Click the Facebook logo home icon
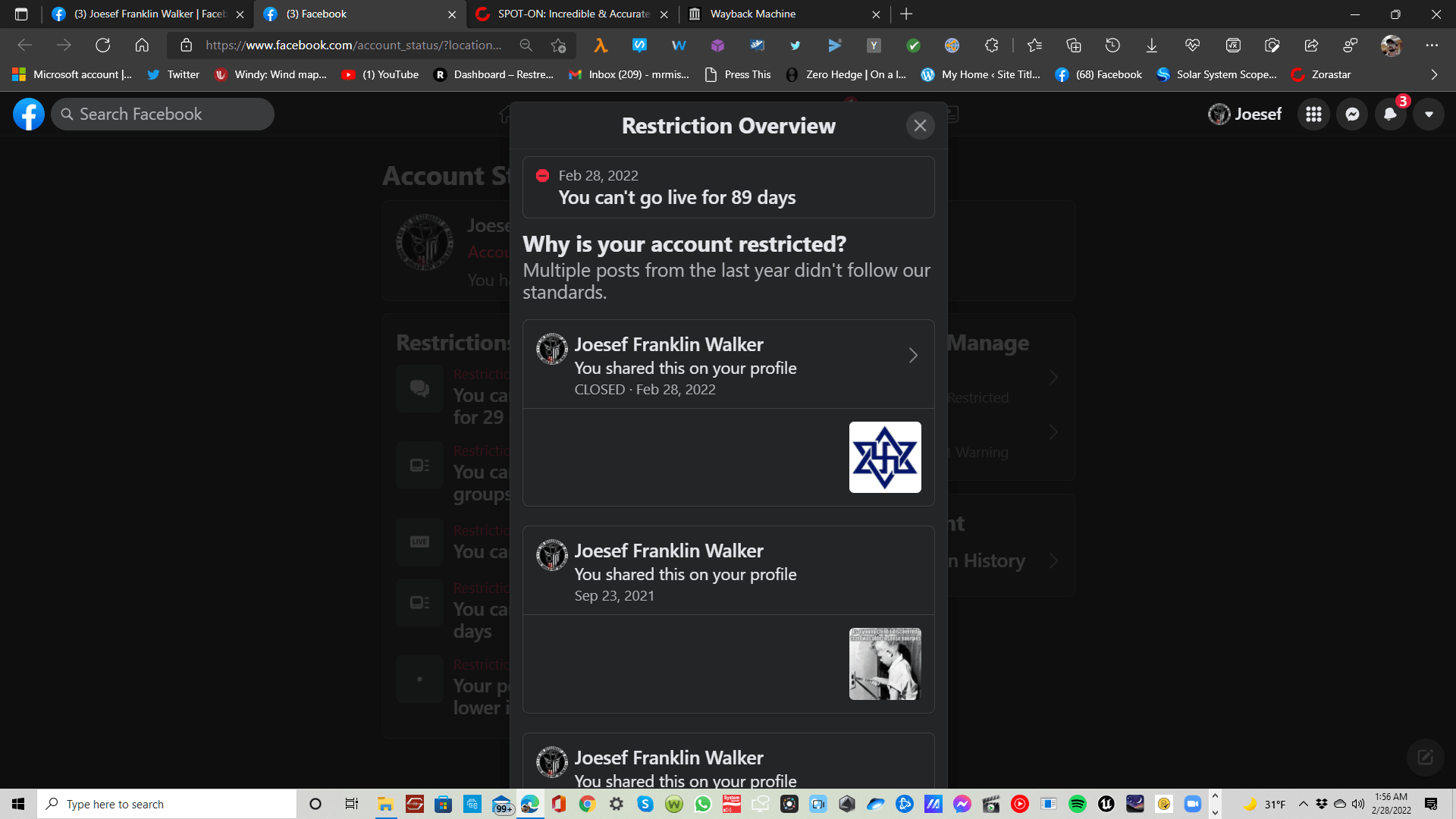The width and height of the screenshot is (1456, 819). point(29,115)
